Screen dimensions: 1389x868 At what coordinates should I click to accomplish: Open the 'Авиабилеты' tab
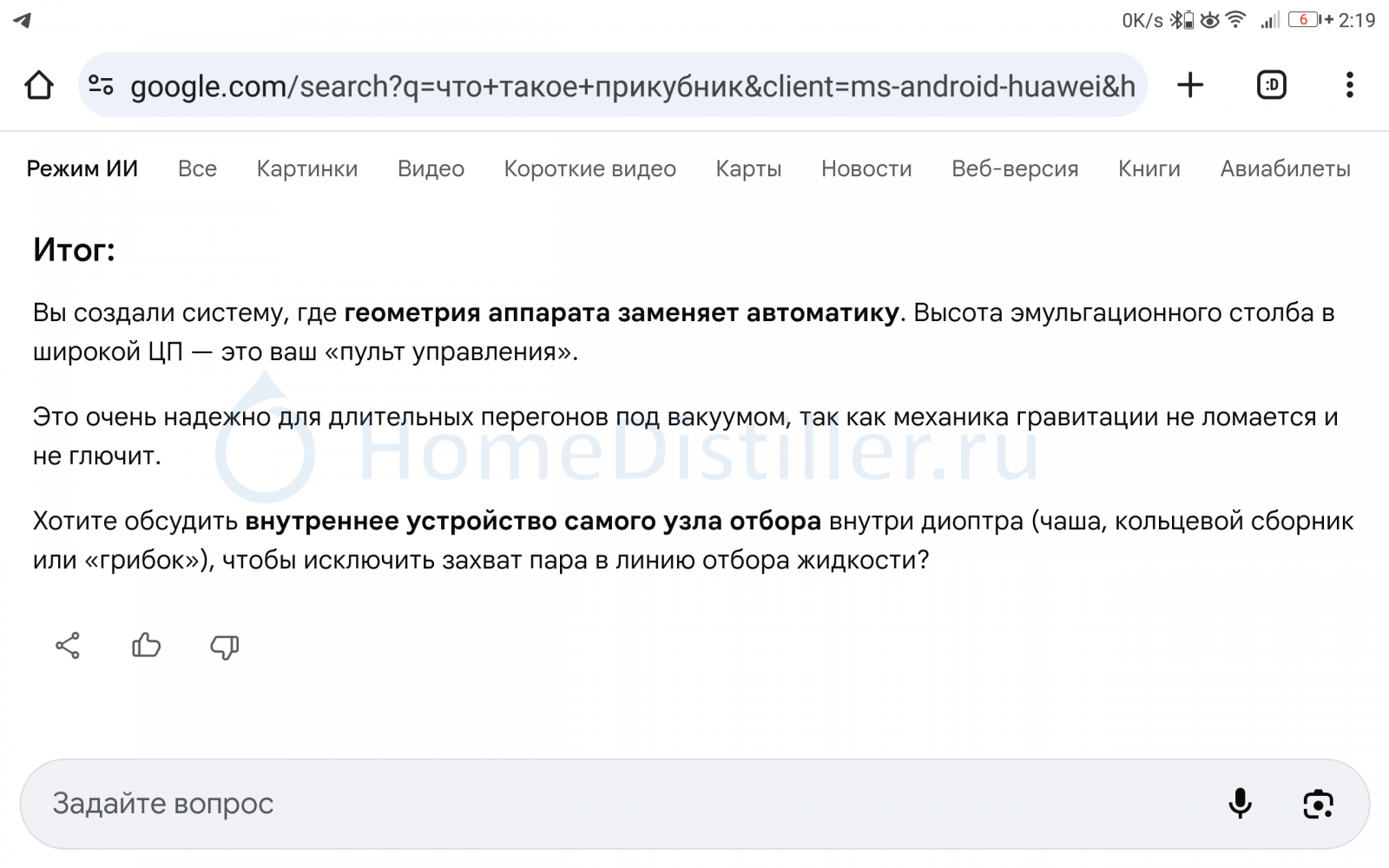[1285, 168]
